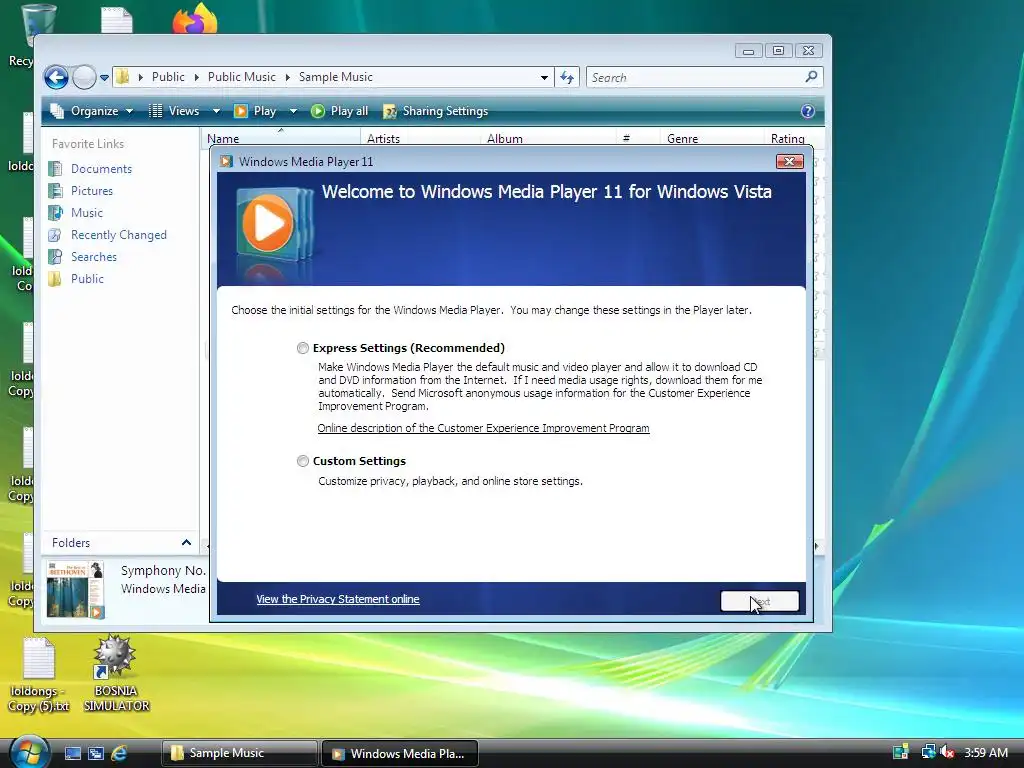1024x768 pixels.
Task: Click the 3:59 AM taskbar clock
Action: coord(986,752)
